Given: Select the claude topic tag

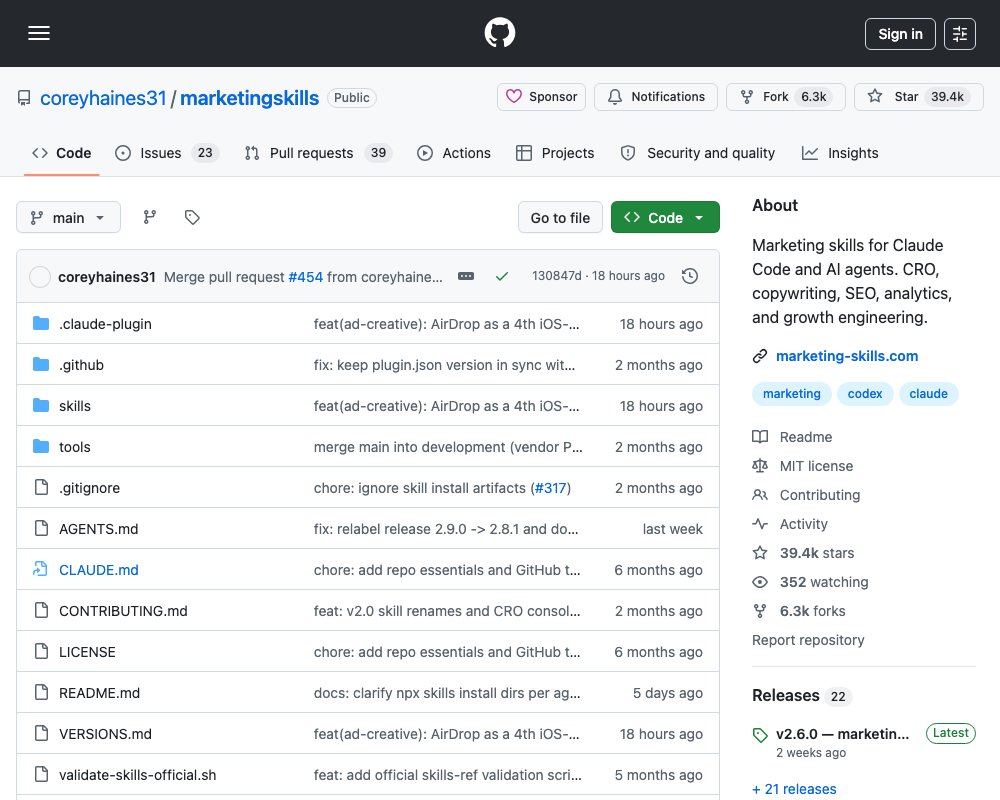Looking at the screenshot, I should 928,394.
